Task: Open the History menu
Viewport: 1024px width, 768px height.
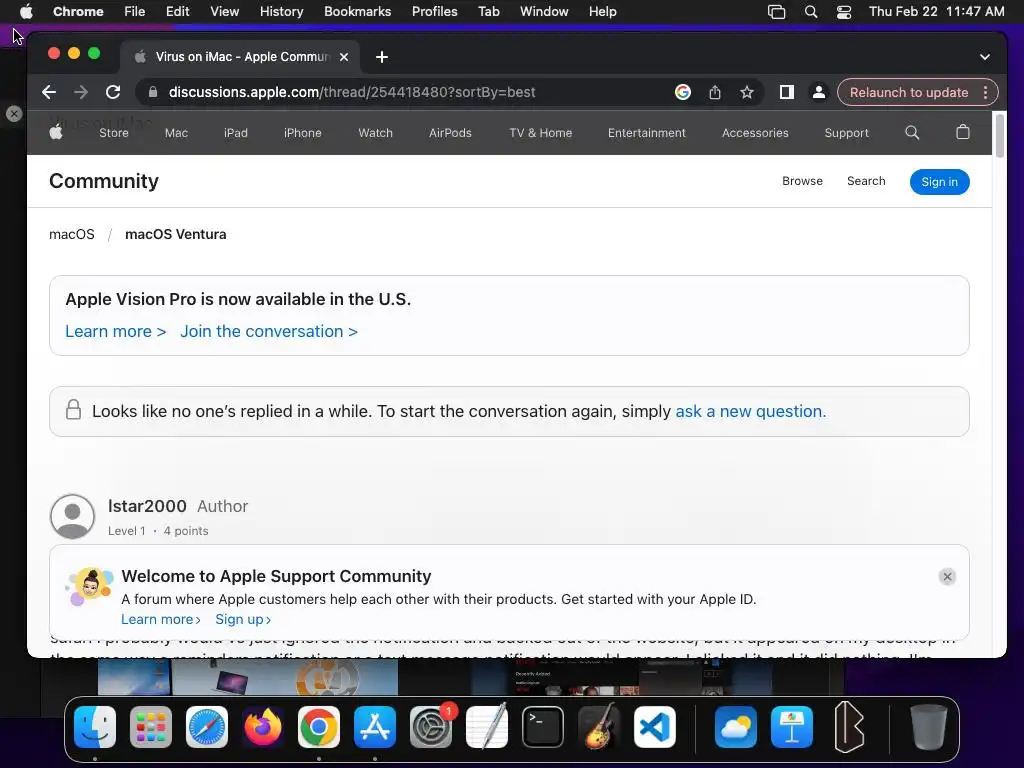Action: coord(281,11)
